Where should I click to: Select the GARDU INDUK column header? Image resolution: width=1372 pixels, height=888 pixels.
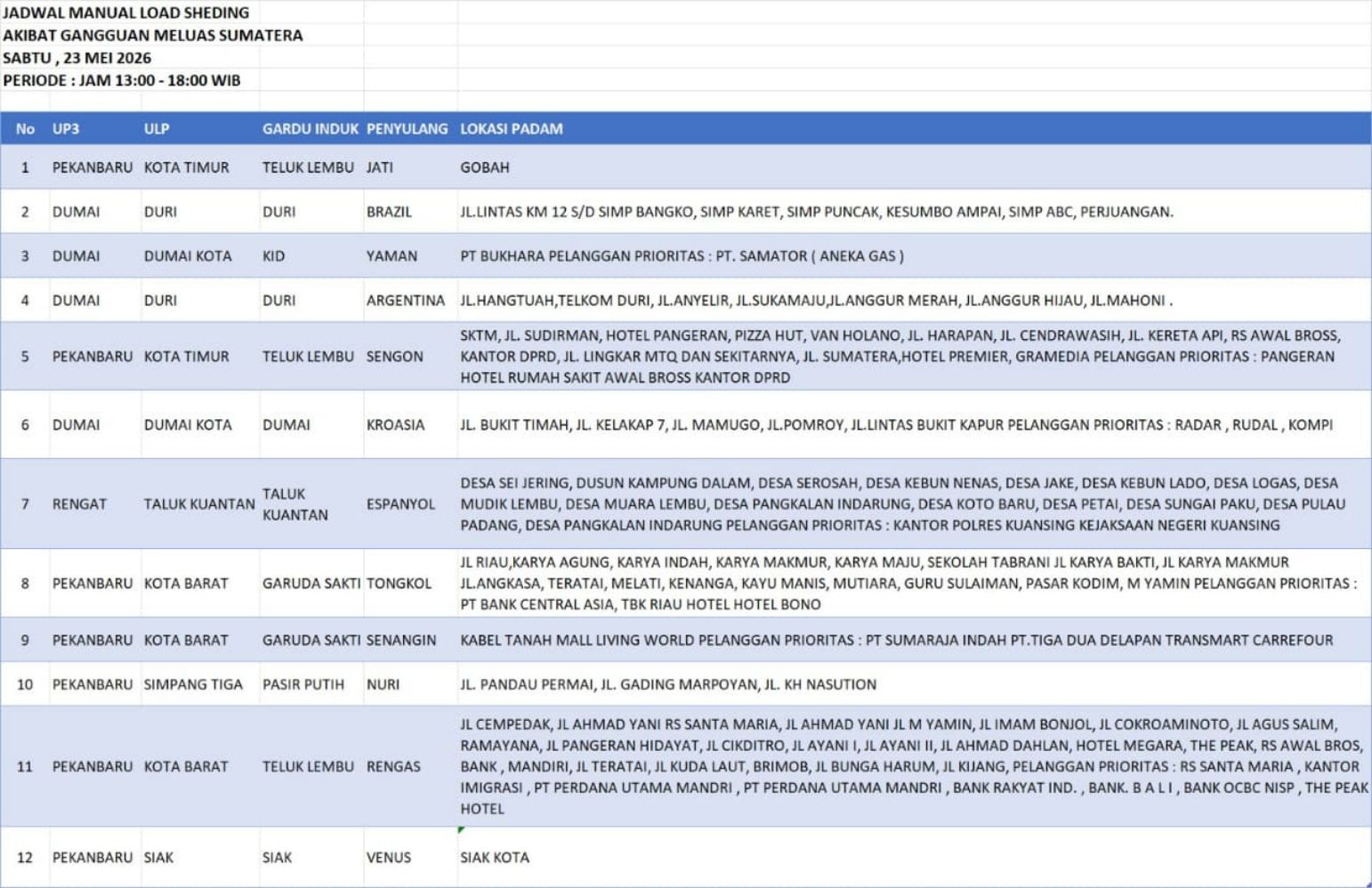click(x=310, y=129)
